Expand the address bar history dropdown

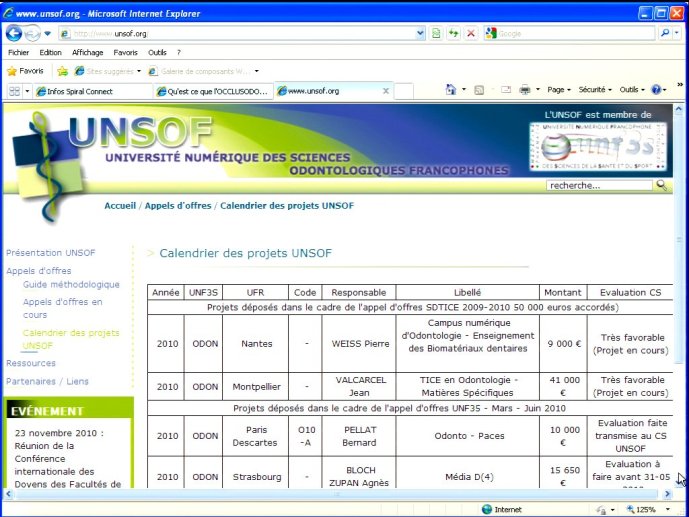click(421, 33)
